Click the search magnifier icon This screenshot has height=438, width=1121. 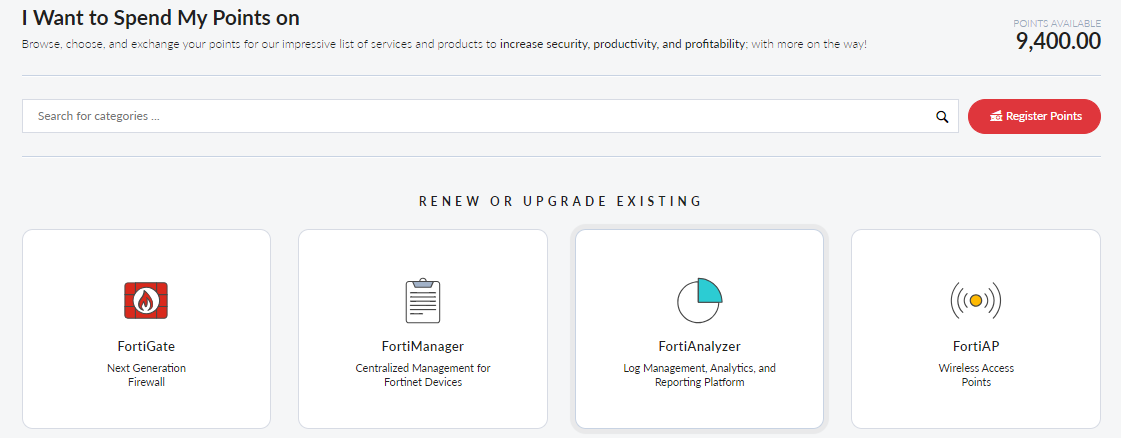[942, 116]
